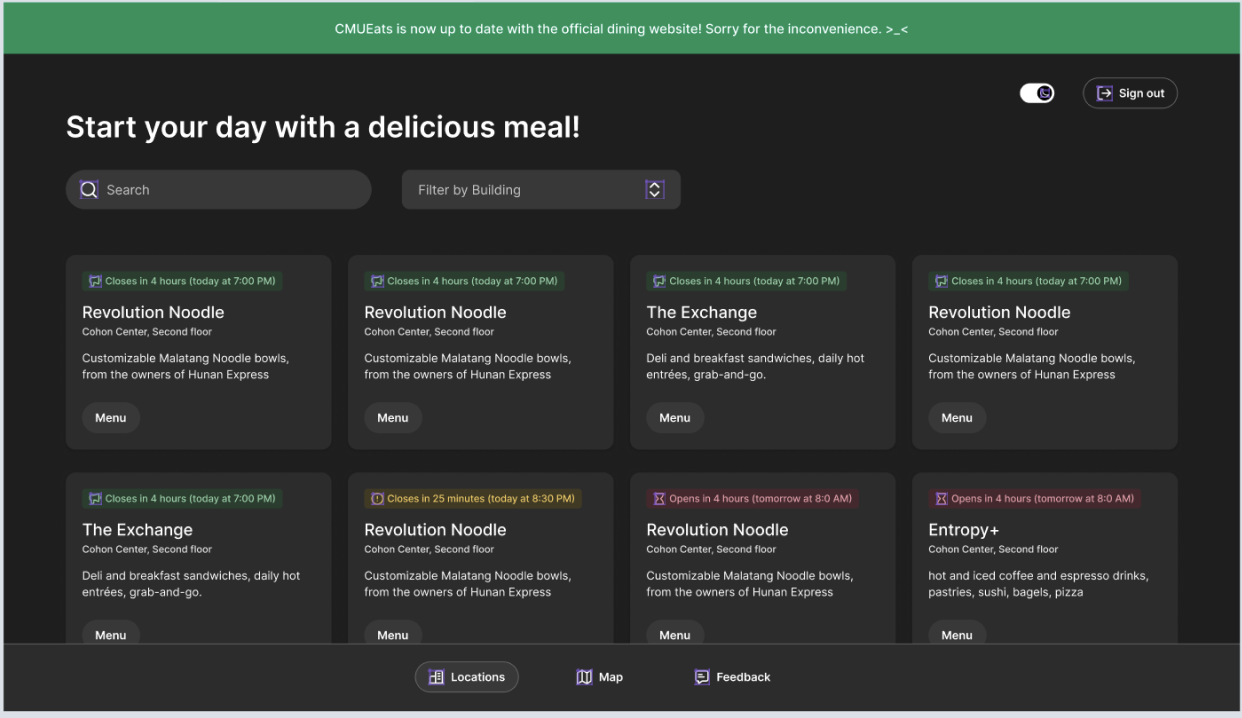Click the green CMUEats announcement banner text
The width and height of the screenshot is (1242, 718).
pos(621,29)
